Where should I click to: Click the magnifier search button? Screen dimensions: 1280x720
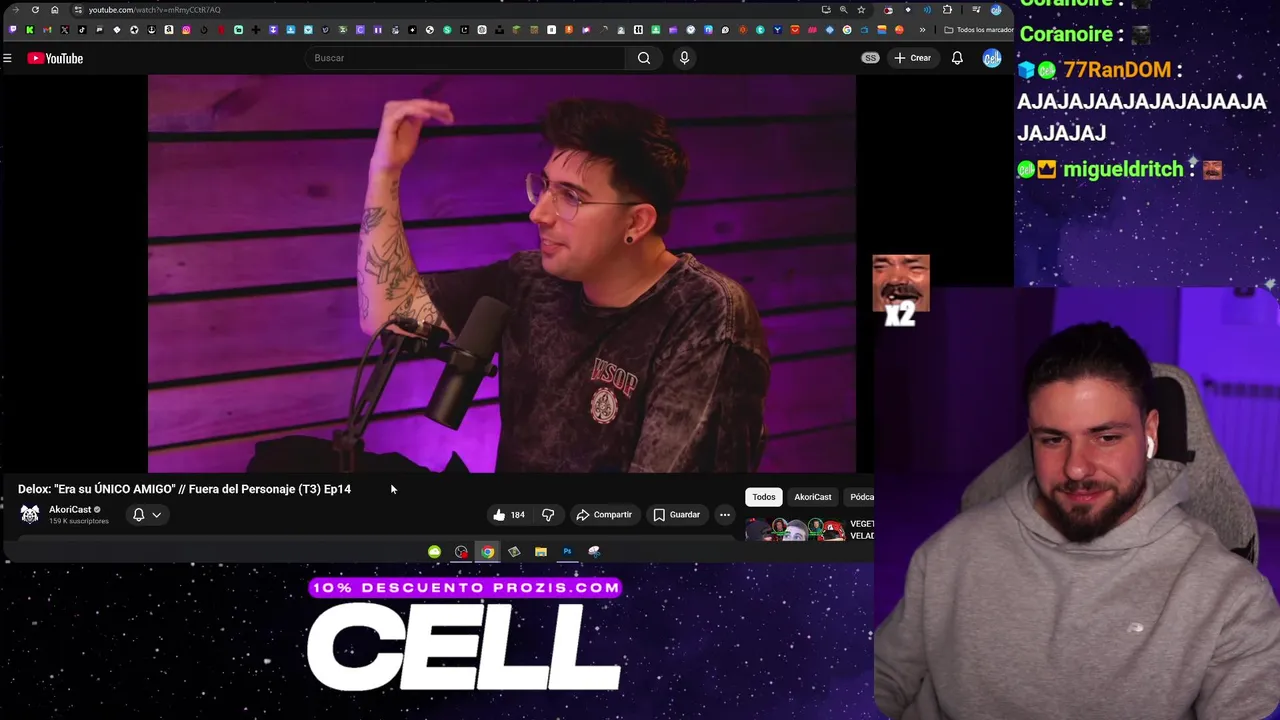(x=644, y=58)
